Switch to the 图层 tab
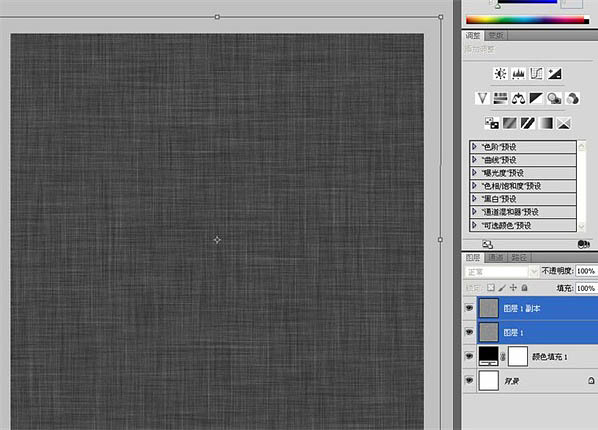This screenshot has height=430, width=598. pyautogui.click(x=473, y=258)
